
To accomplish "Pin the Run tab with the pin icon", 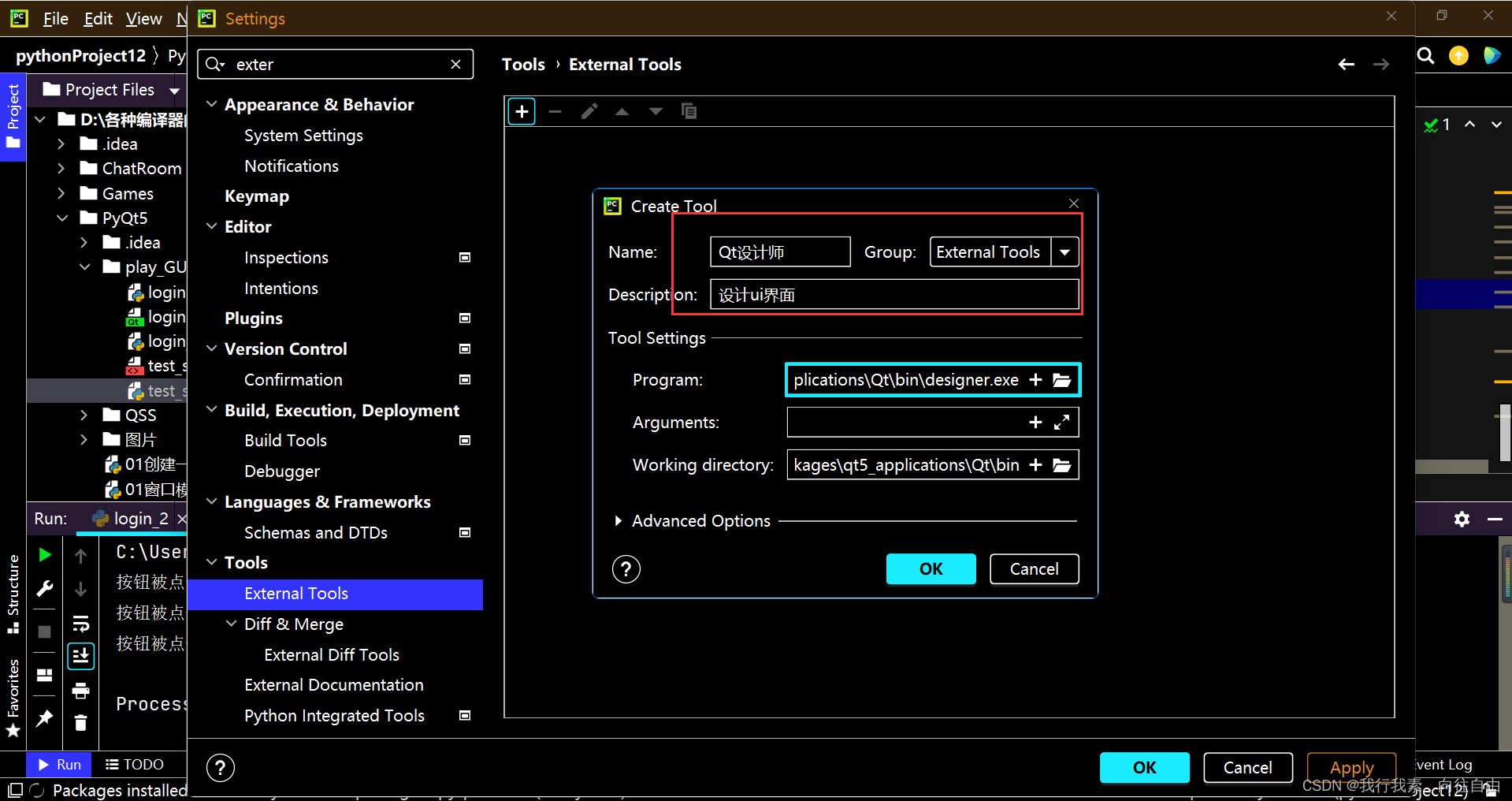I will (44, 718).
